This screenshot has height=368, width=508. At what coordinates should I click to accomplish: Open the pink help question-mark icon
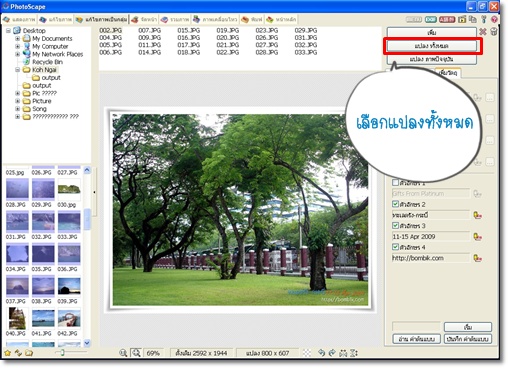pyautogui.click(x=494, y=20)
